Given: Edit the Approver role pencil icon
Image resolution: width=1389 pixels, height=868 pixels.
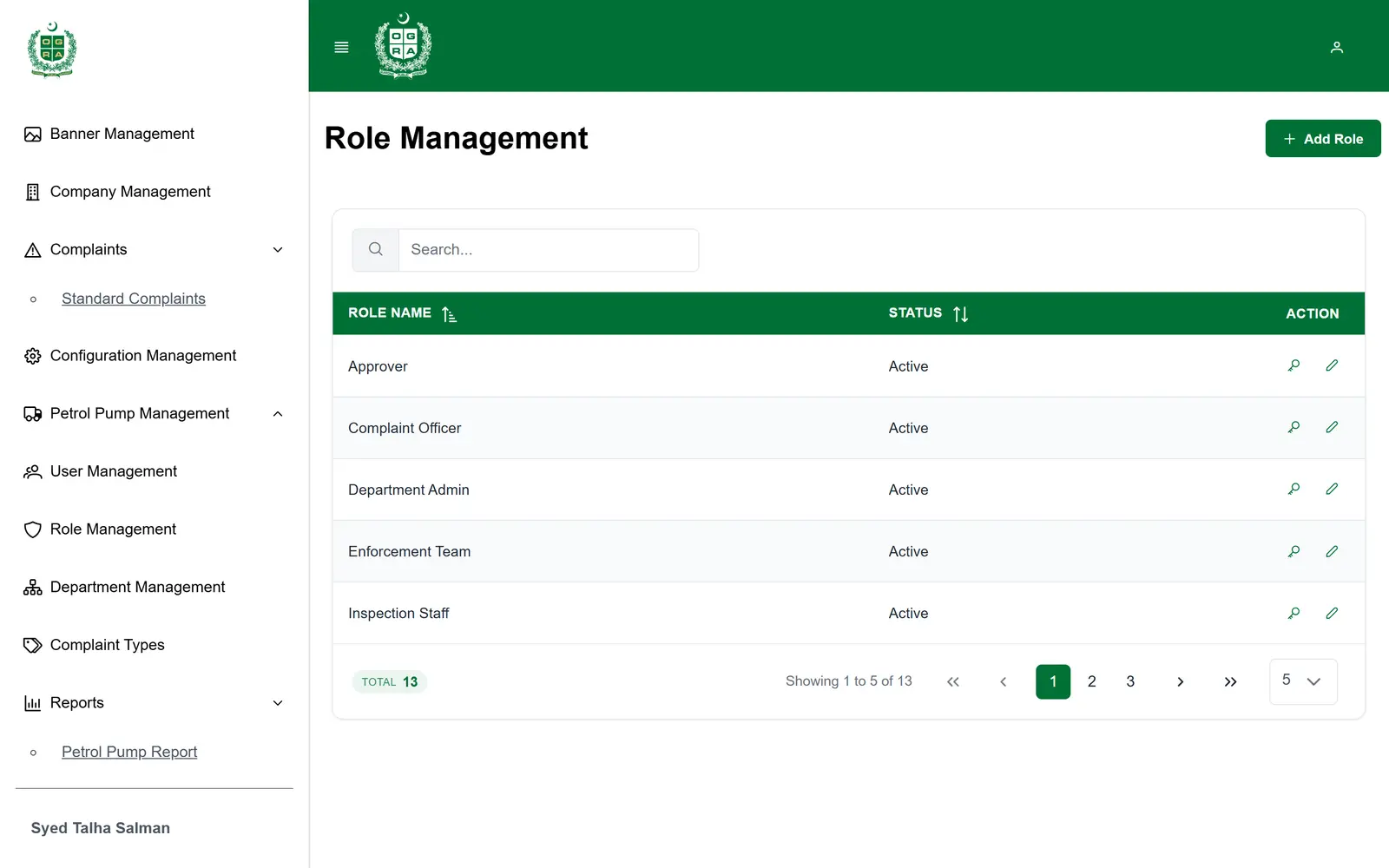Looking at the screenshot, I should tap(1332, 365).
